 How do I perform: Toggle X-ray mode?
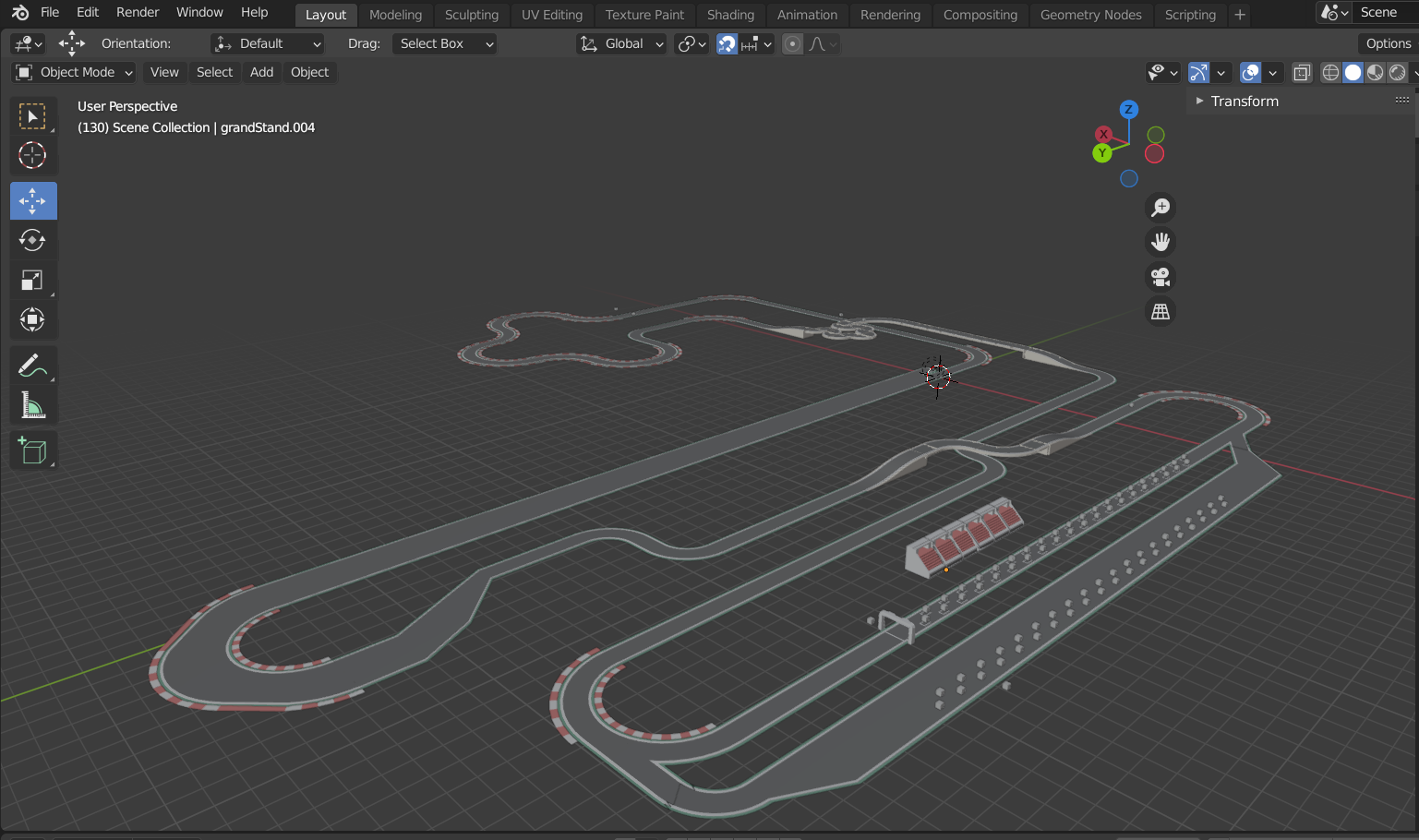pyautogui.click(x=1302, y=72)
